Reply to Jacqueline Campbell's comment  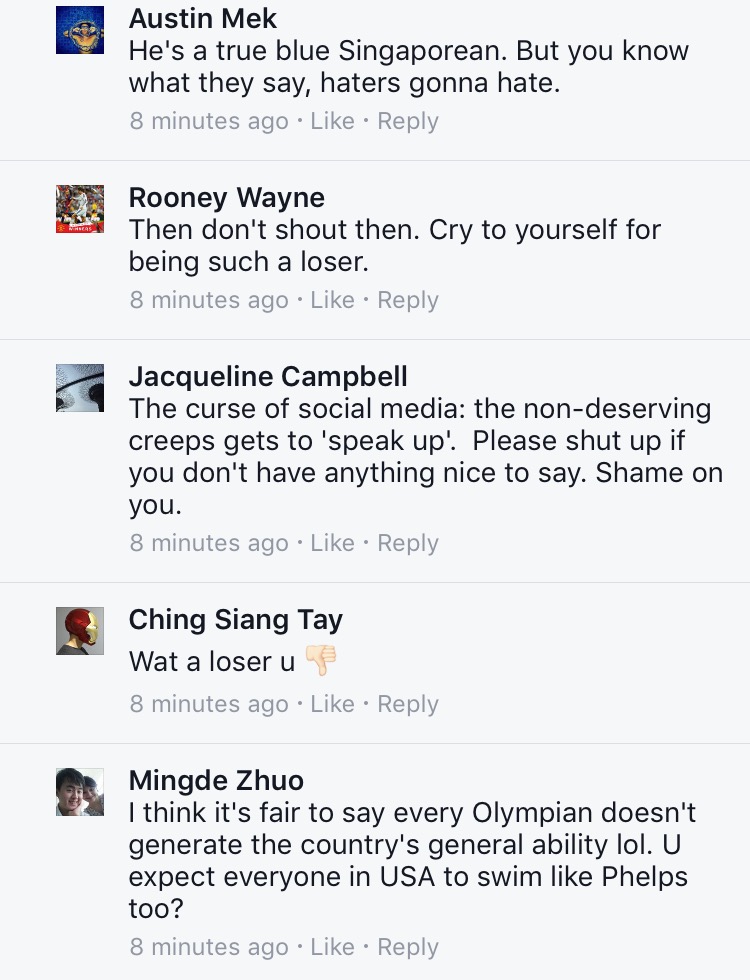coord(408,543)
